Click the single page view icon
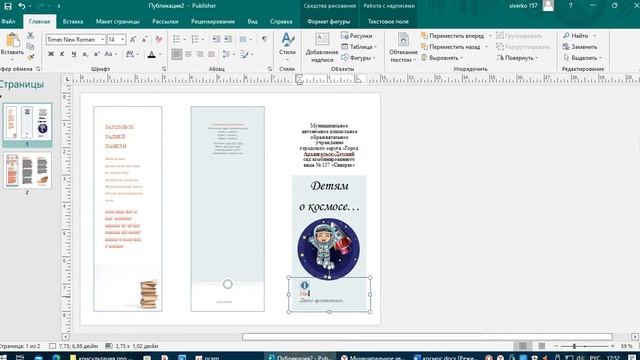The height and width of the screenshot is (360, 640). (523, 346)
